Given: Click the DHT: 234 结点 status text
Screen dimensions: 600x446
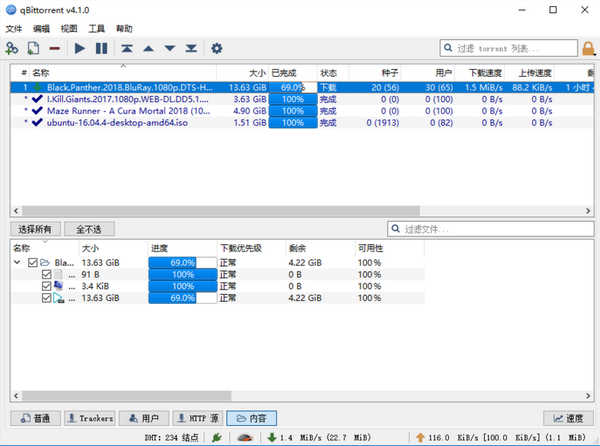Looking at the screenshot, I should pos(171,437).
